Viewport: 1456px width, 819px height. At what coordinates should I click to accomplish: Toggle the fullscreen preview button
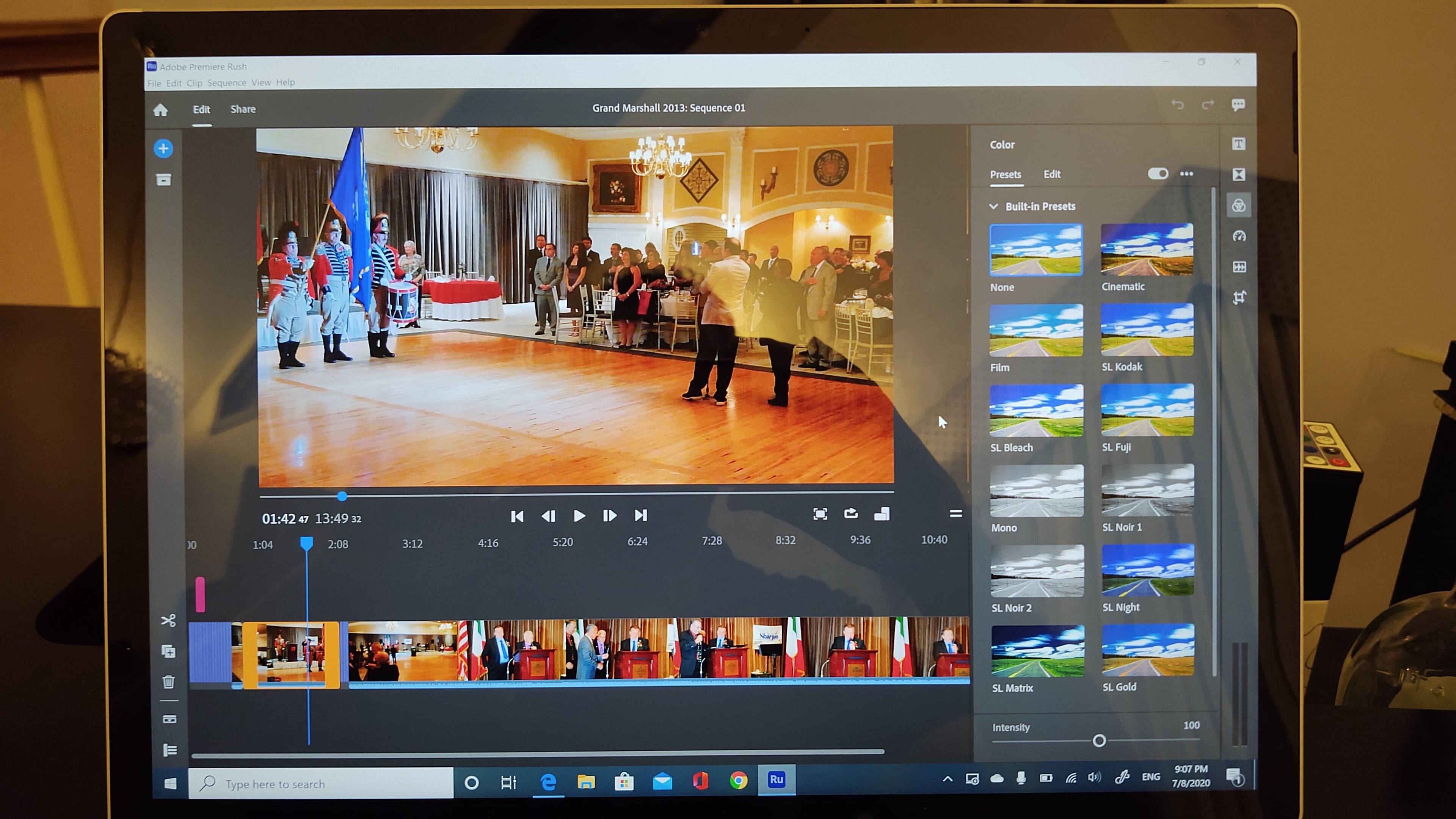tap(819, 514)
